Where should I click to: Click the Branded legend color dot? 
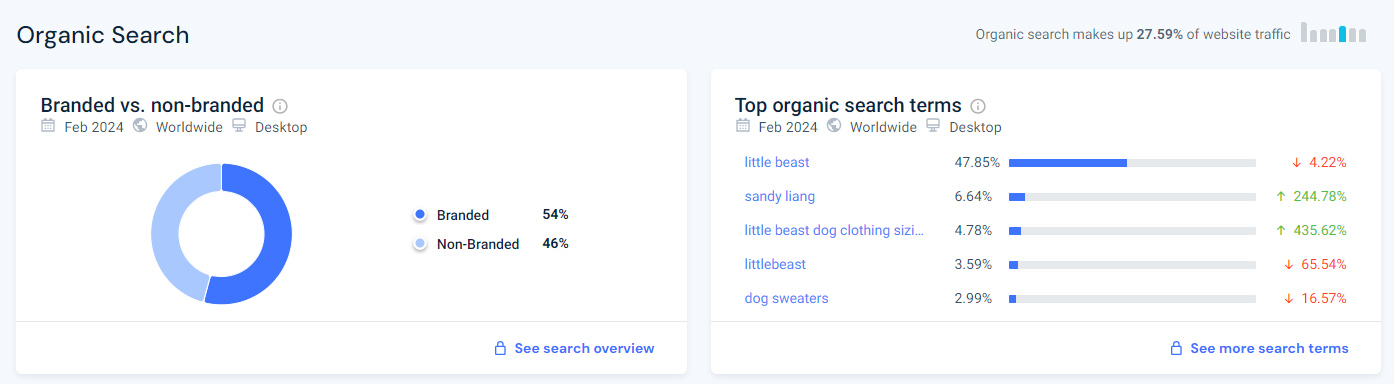click(420, 215)
